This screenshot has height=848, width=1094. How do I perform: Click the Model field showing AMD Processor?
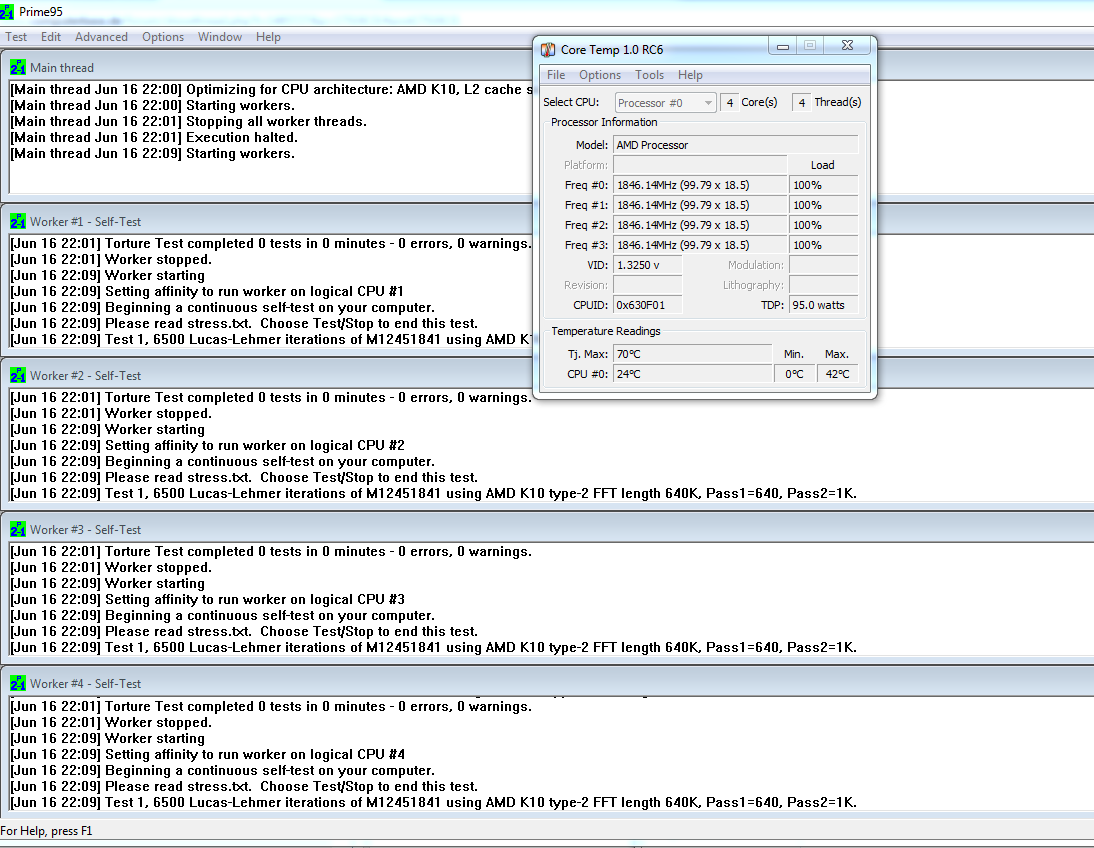coord(735,145)
